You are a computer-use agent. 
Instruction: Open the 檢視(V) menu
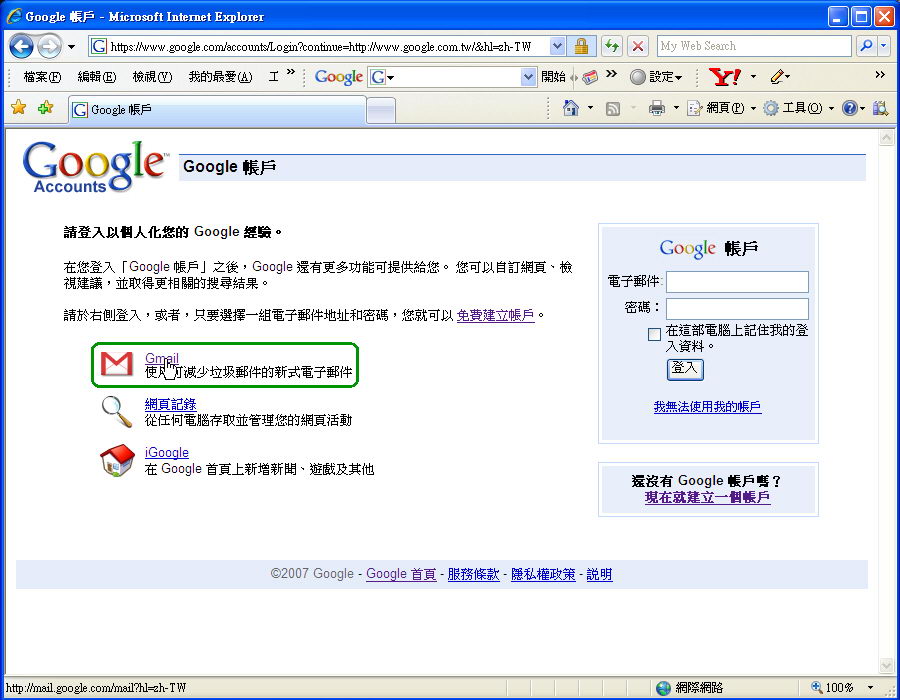click(x=152, y=77)
